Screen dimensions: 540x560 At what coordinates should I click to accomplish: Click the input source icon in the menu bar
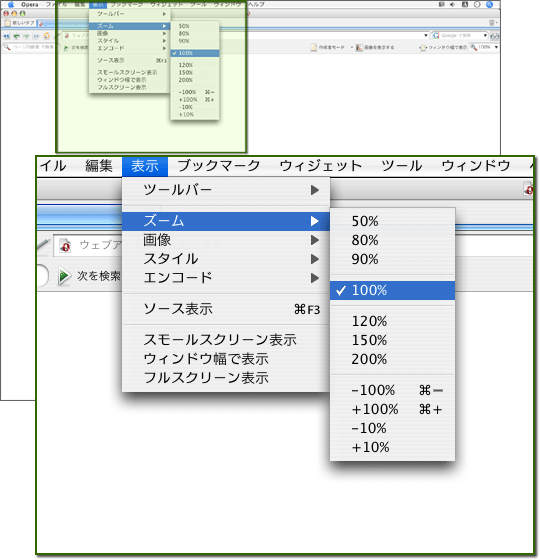point(465,4)
